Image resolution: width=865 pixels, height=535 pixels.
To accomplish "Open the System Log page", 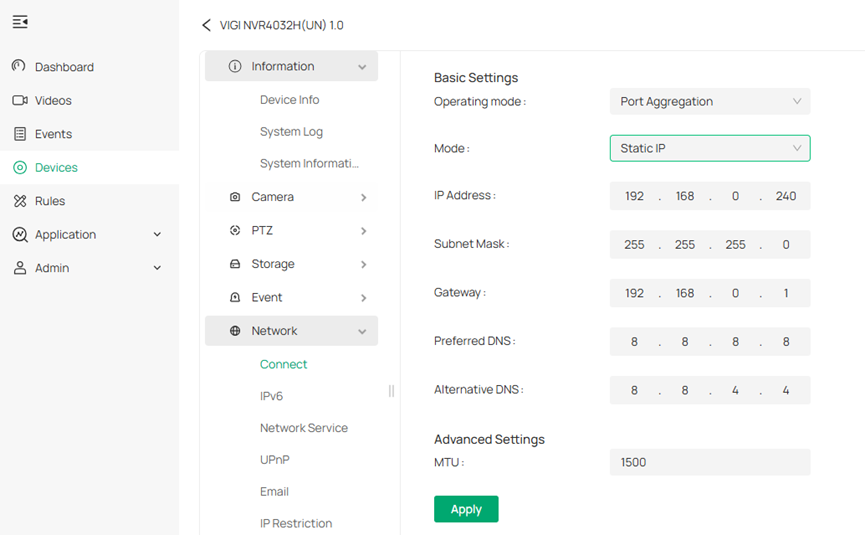I will tap(291, 132).
